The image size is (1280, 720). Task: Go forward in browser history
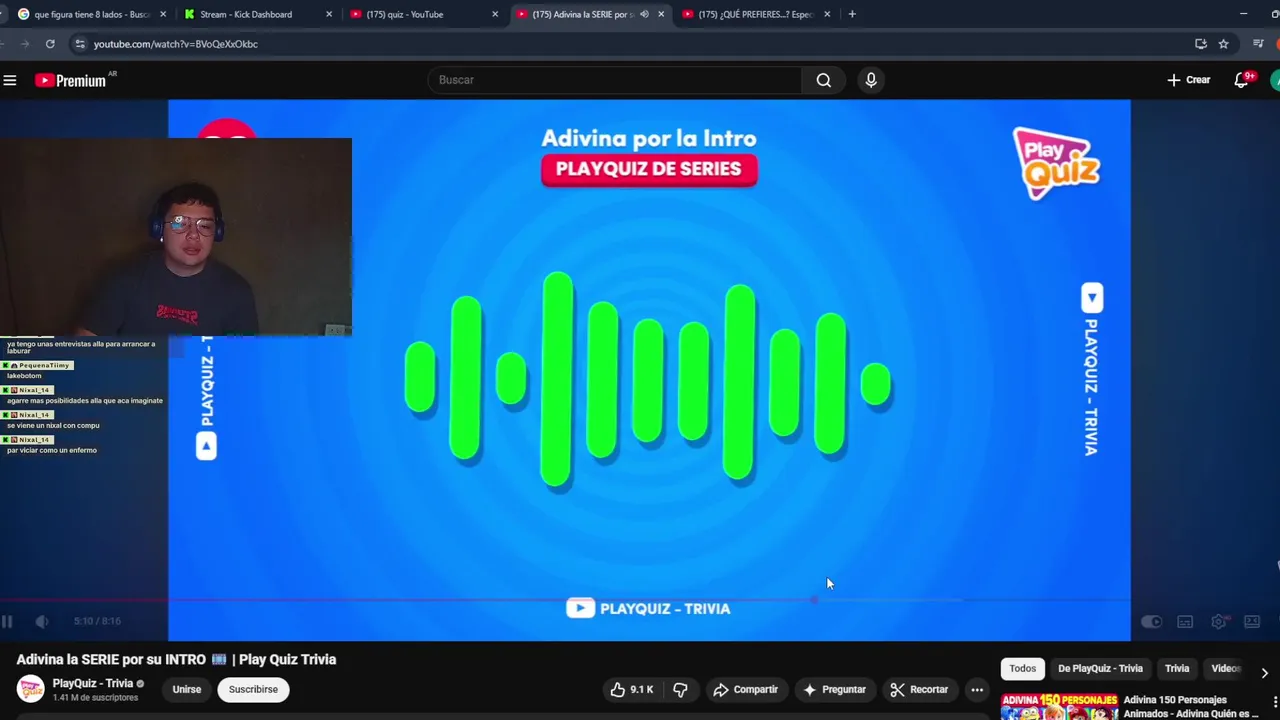coord(24,44)
